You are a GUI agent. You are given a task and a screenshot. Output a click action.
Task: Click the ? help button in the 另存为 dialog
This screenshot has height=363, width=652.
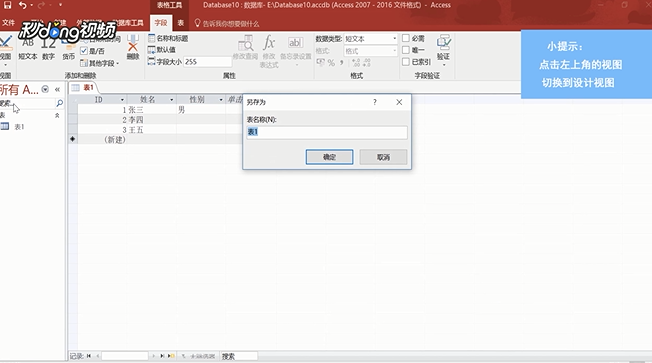pyautogui.click(x=375, y=102)
